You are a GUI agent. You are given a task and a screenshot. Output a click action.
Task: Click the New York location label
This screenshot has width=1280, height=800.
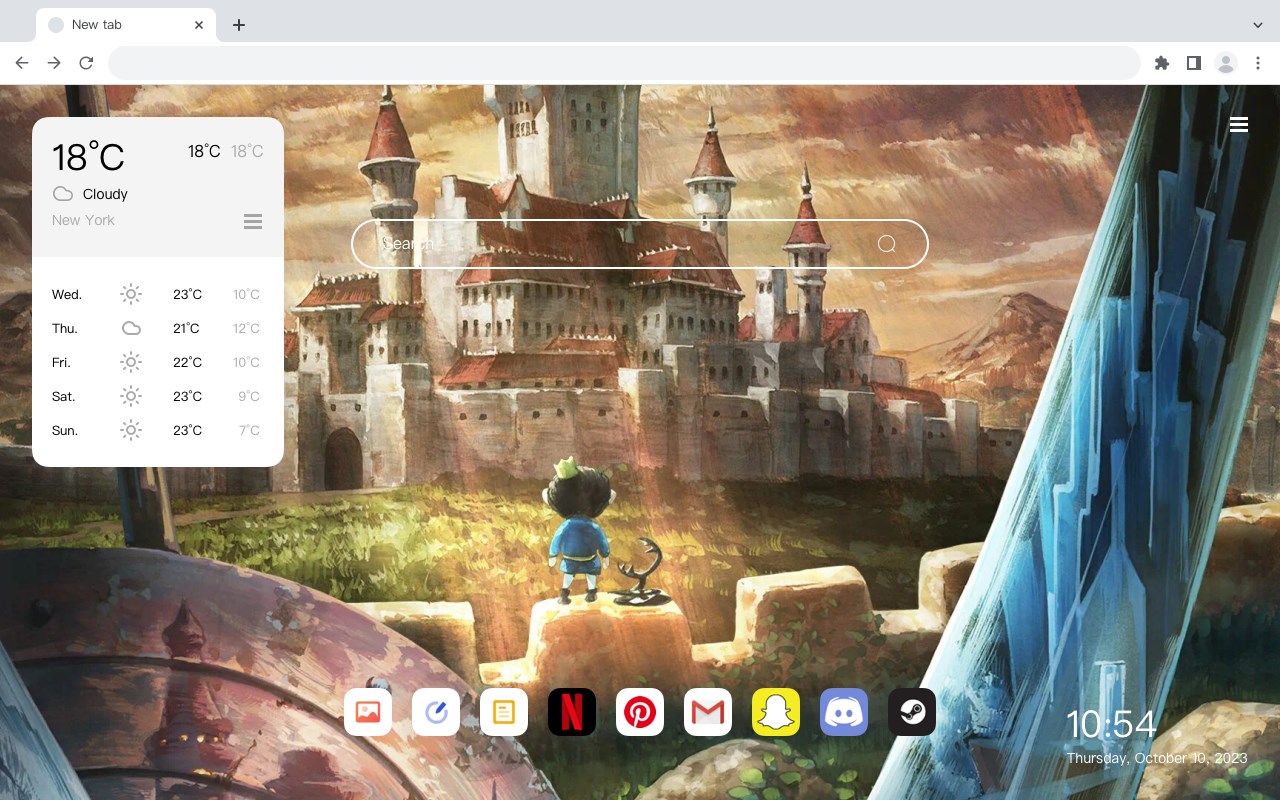(83, 220)
